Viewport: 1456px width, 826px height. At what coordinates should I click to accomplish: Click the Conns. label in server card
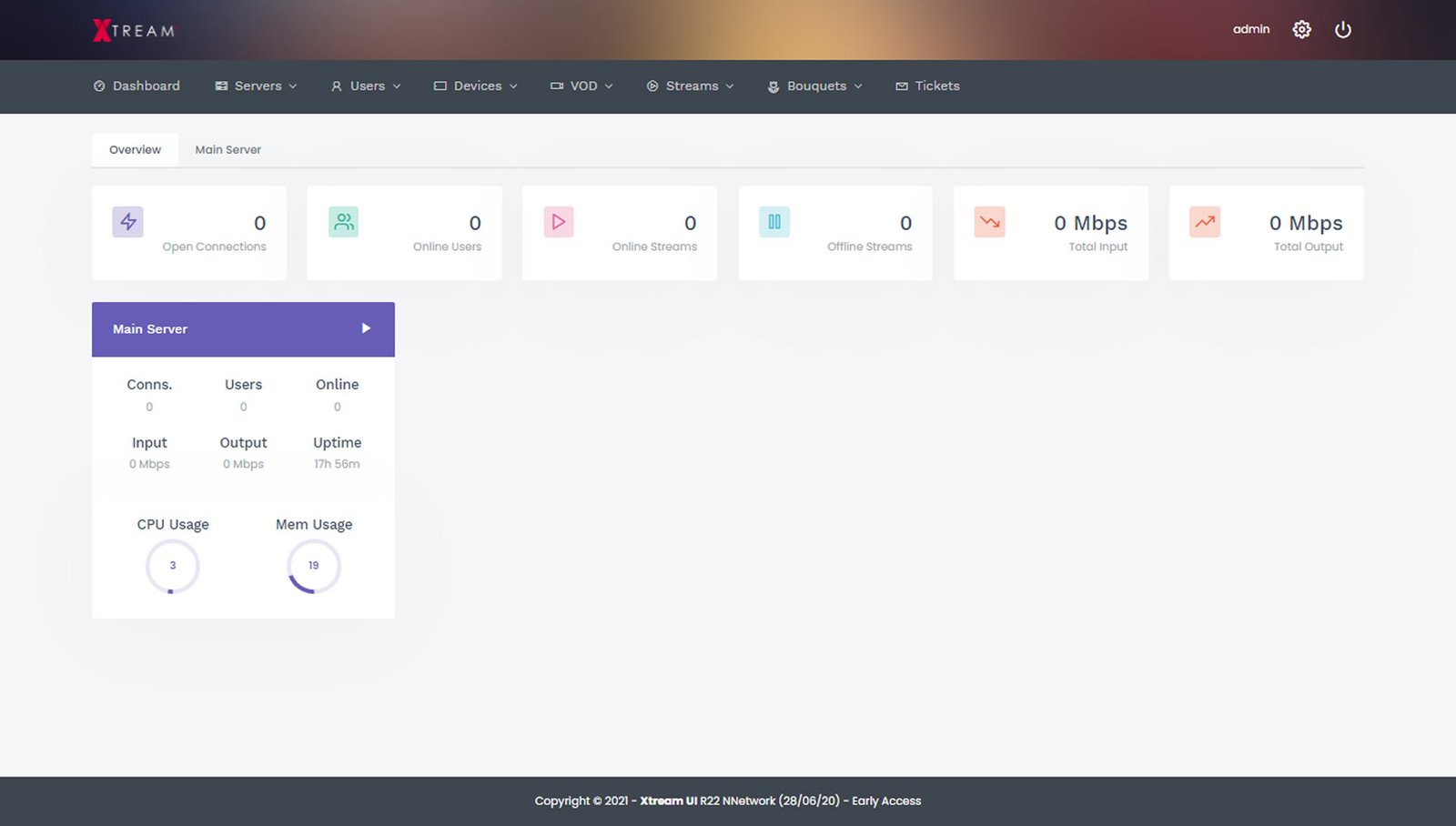[x=149, y=385]
